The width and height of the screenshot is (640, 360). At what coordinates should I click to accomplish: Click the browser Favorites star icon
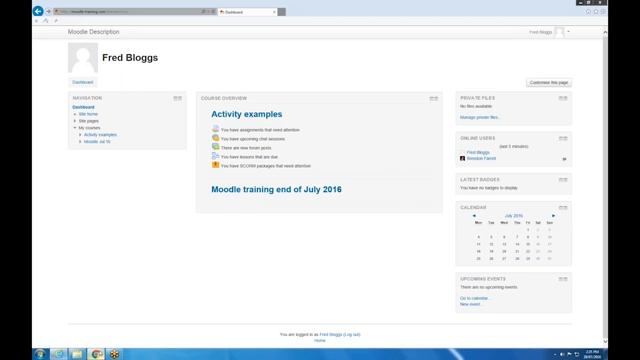coord(596,12)
